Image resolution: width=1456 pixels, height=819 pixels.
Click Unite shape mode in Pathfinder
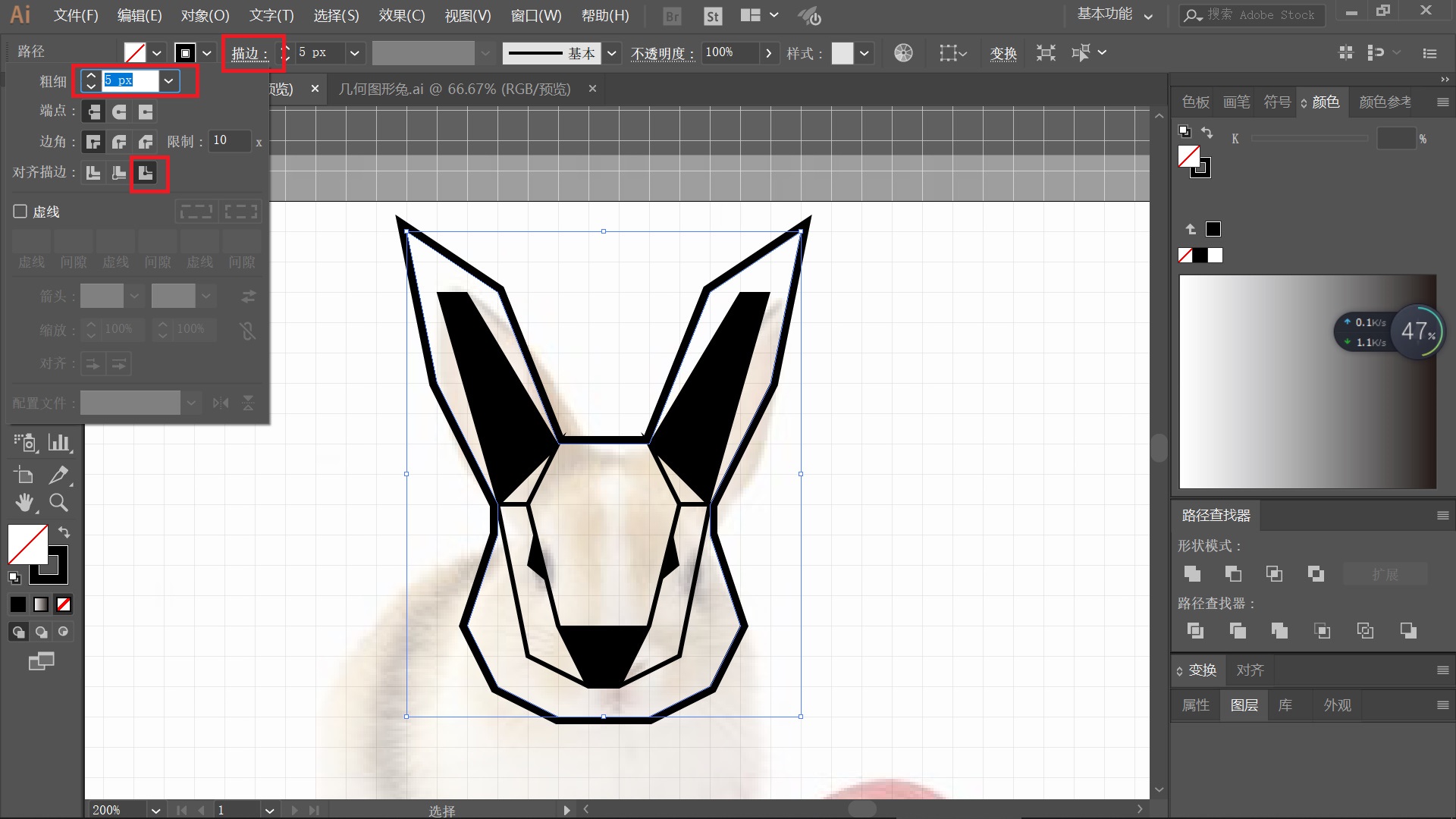1192,574
